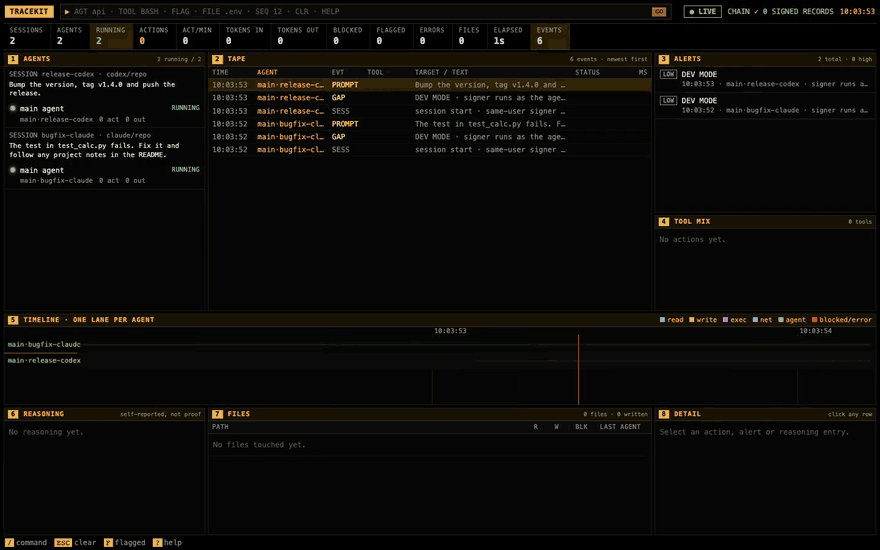Click status dot of main-bugfix-claude agent

13,170
